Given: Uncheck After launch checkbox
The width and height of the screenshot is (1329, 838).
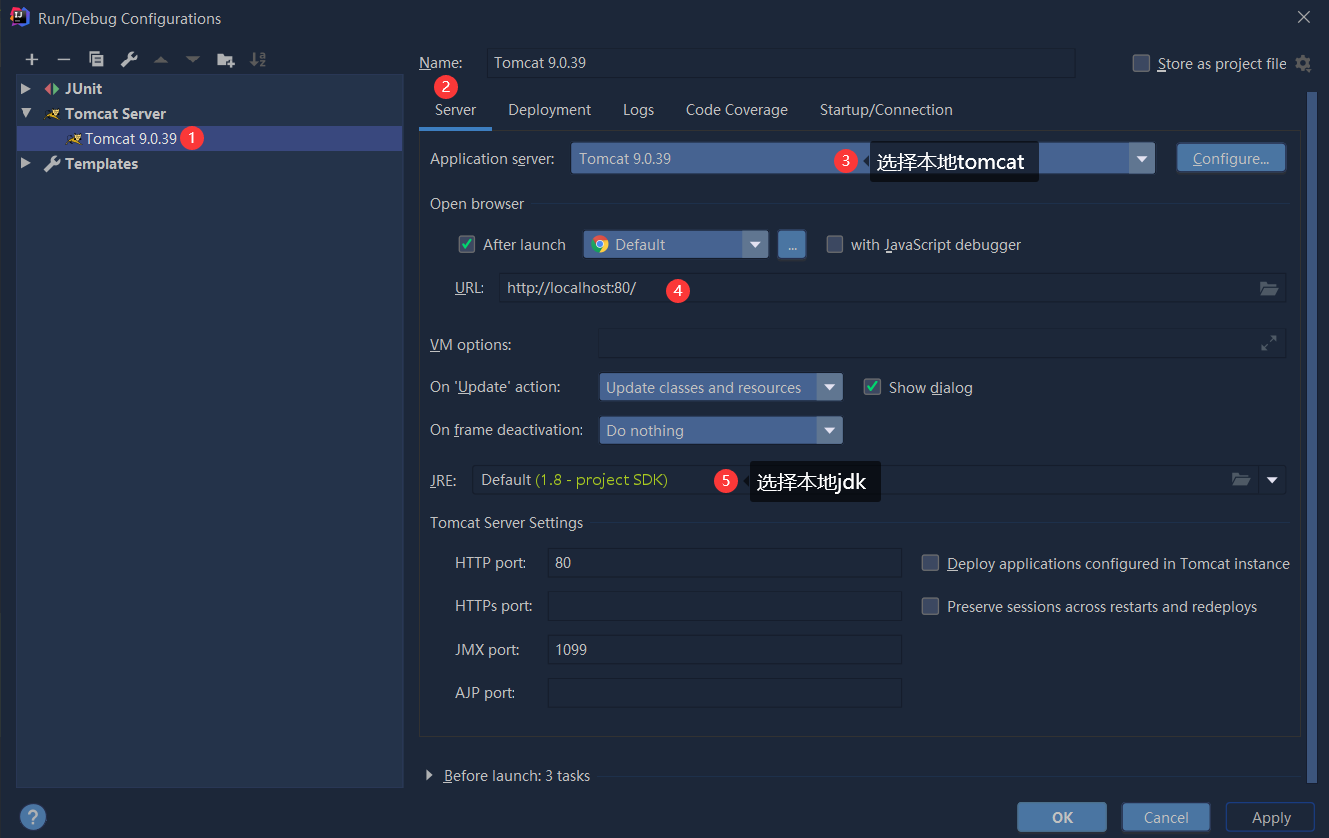Looking at the screenshot, I should pos(466,244).
